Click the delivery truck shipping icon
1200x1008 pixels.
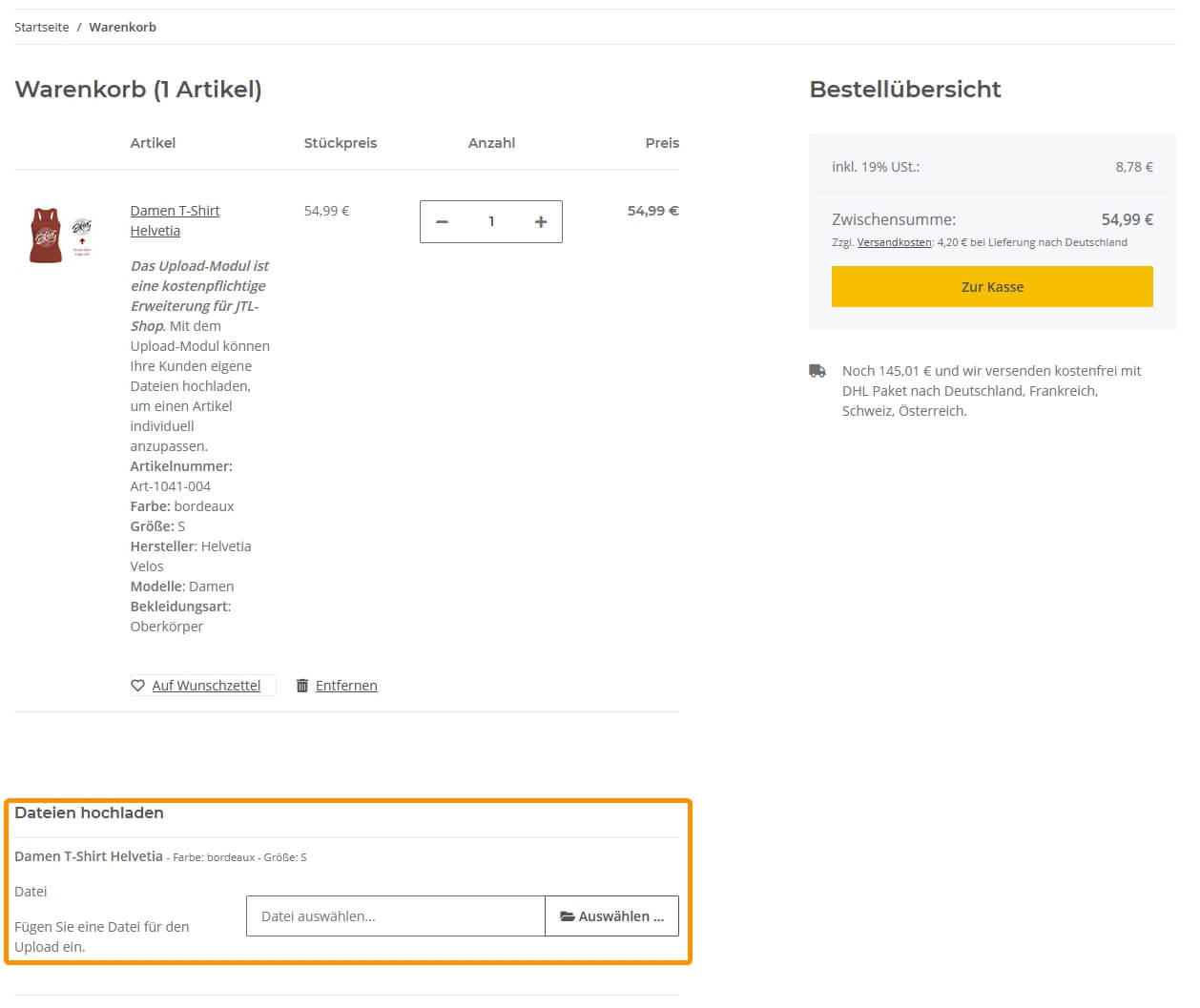pos(817,371)
